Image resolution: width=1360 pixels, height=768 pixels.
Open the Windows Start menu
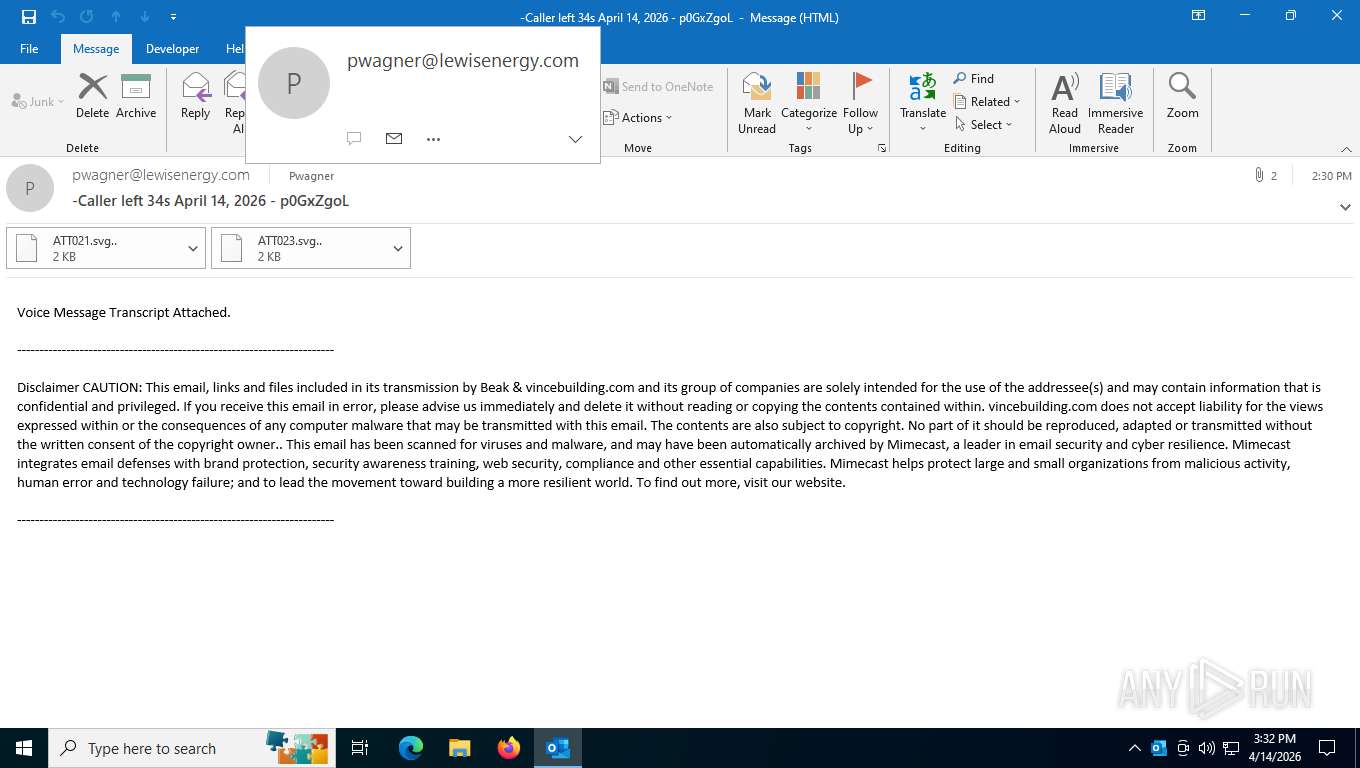click(24, 748)
